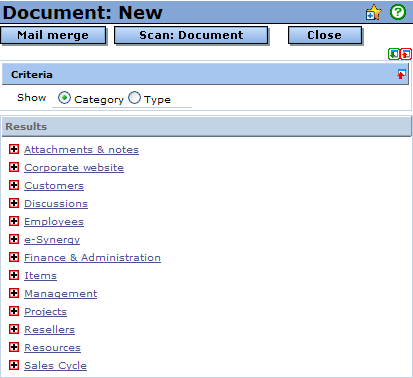
Task: Open the Projects category link
Action: click(x=45, y=312)
